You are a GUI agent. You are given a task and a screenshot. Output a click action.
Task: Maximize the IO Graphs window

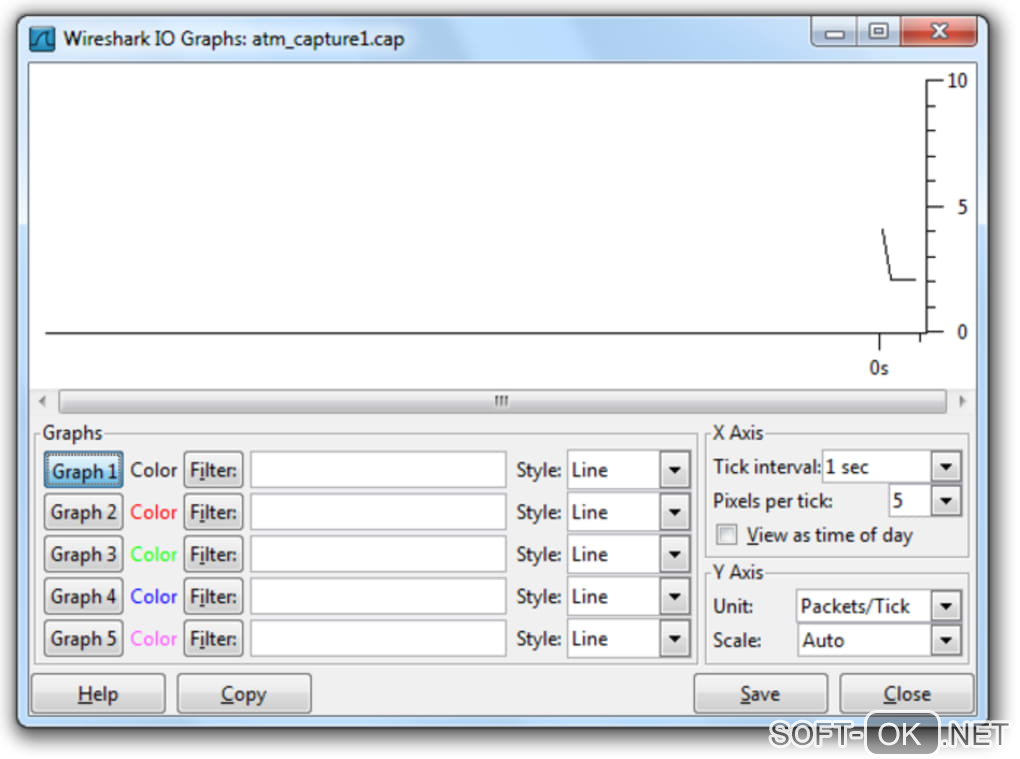[878, 31]
